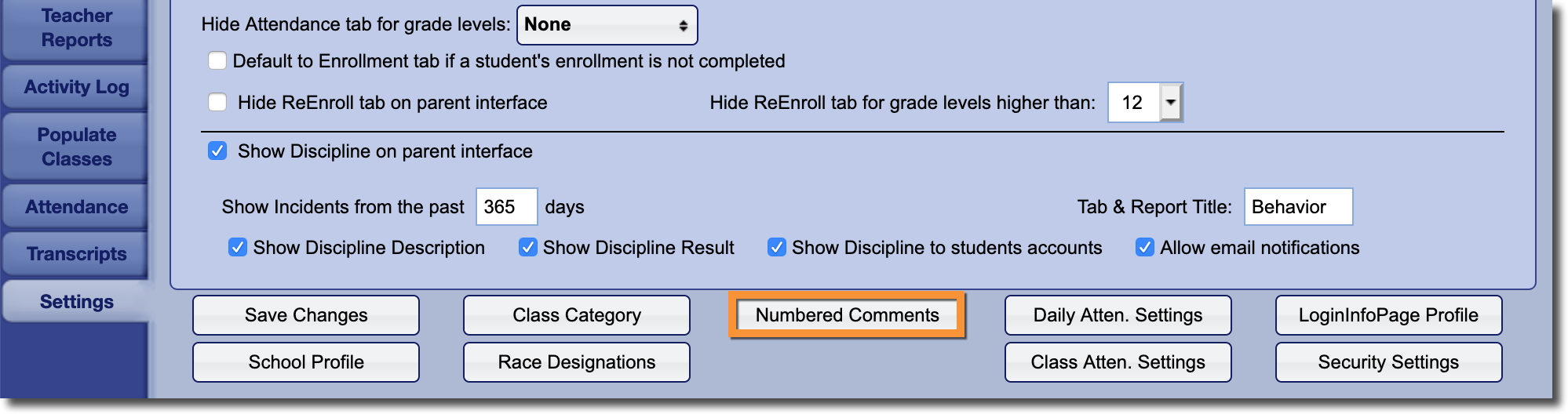The width and height of the screenshot is (1568, 414).
Task: Open the Teacher Reports sidebar tab
Action: pos(76,28)
